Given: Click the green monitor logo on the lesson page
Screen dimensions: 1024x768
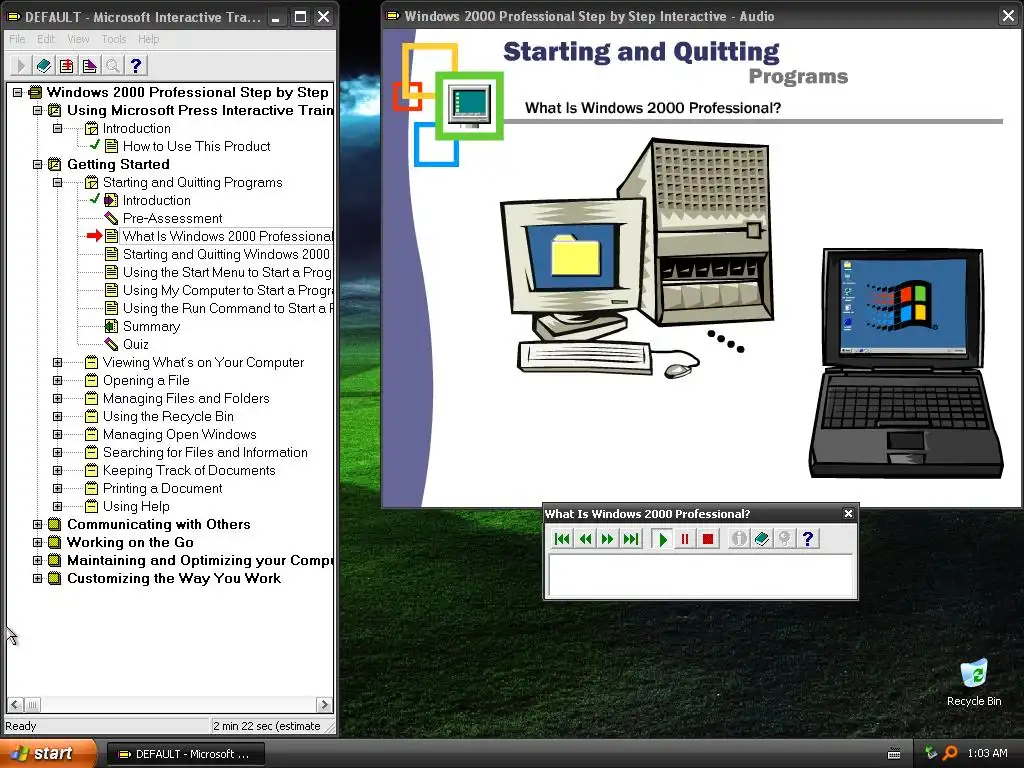Looking at the screenshot, I should [x=470, y=106].
